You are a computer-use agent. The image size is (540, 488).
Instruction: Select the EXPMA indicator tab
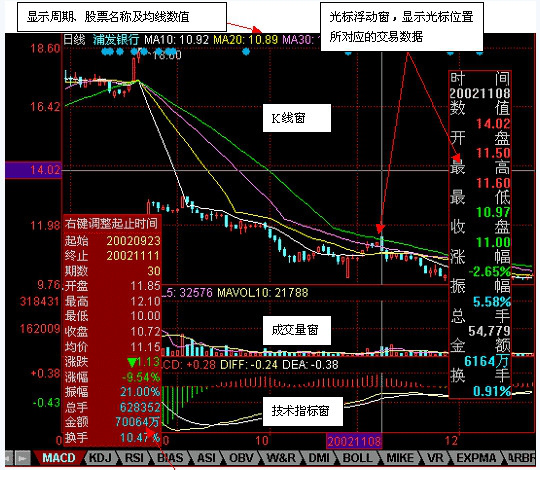coord(476,458)
